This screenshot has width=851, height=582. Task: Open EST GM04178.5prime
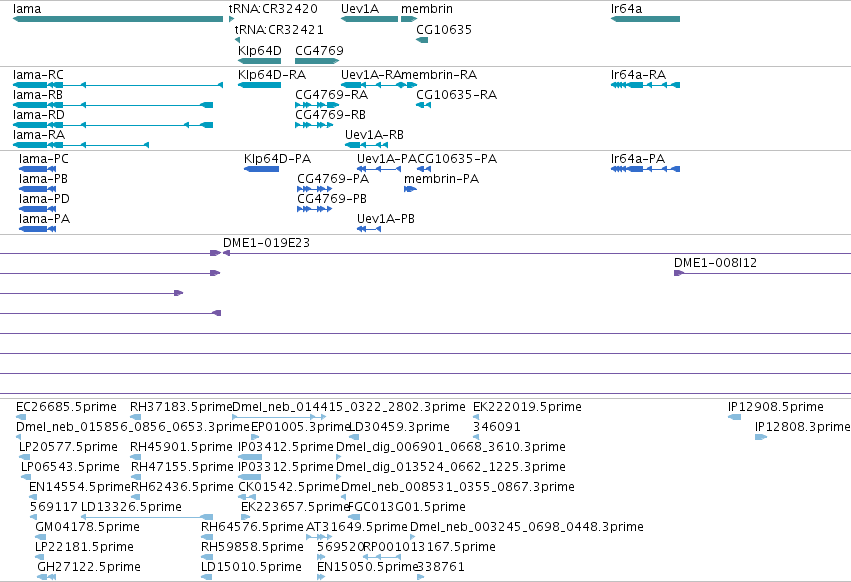[x=87, y=527]
